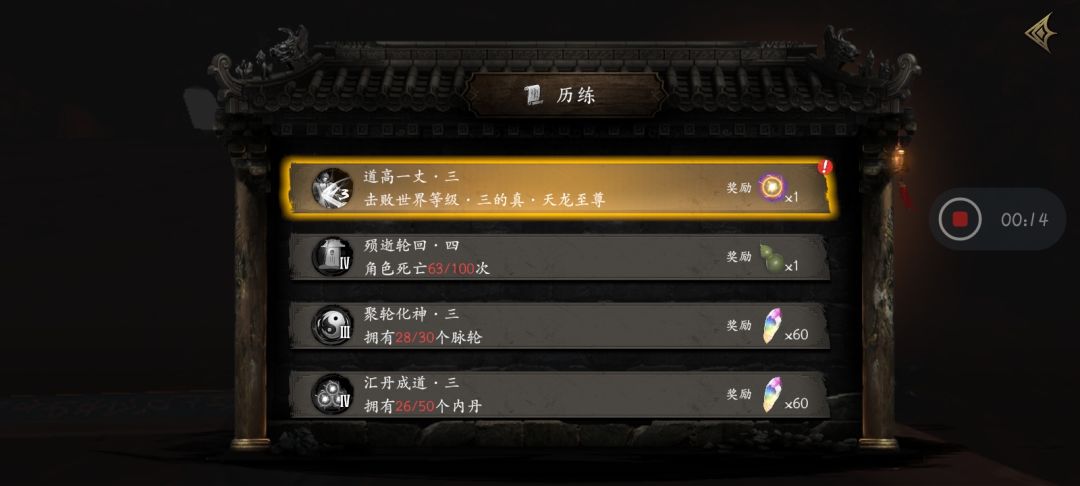
Task: View the 26/50 内丹 progress text
Action: click(x=415, y=406)
